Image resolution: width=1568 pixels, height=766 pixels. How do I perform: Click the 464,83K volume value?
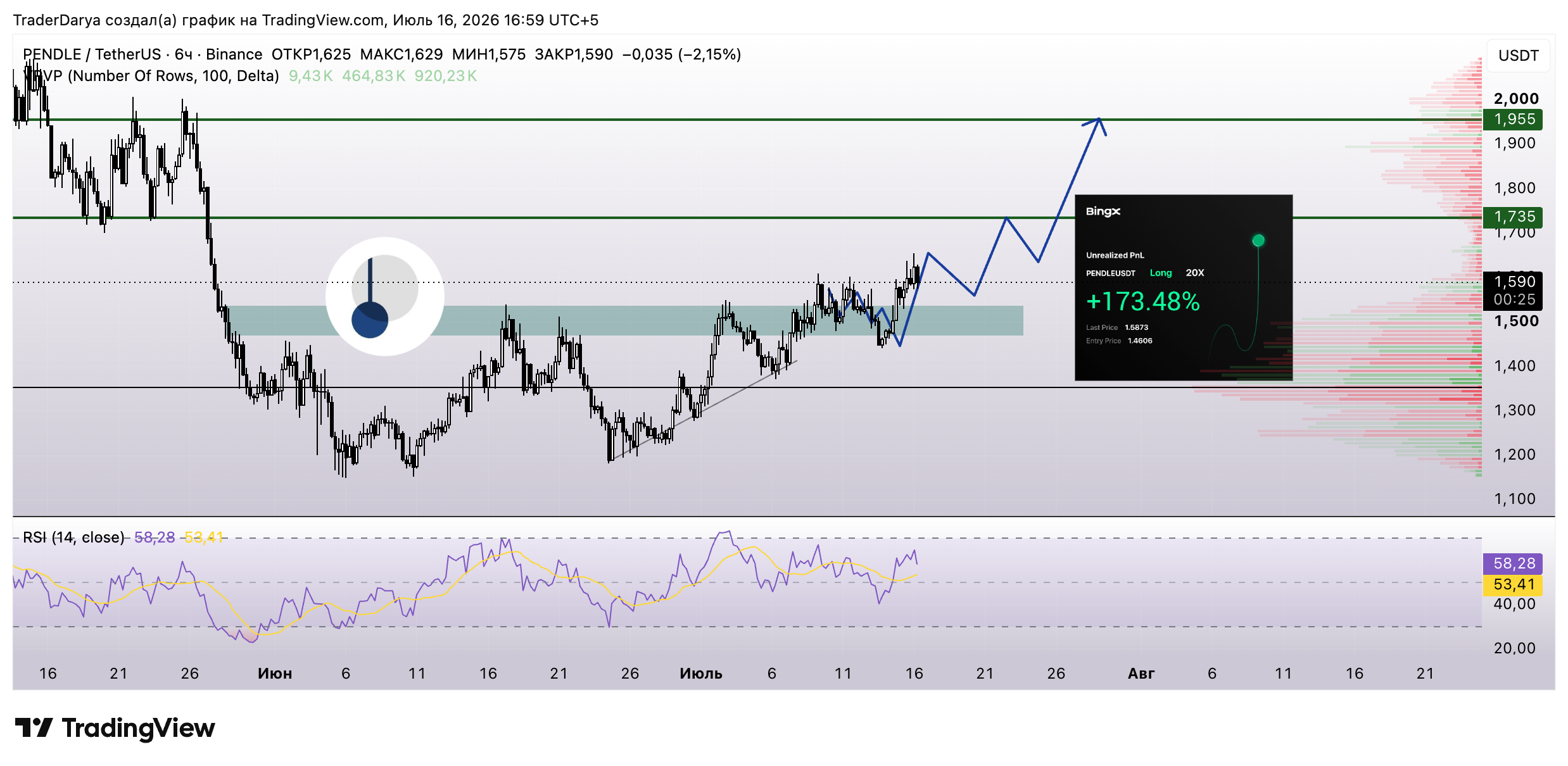pos(374,76)
